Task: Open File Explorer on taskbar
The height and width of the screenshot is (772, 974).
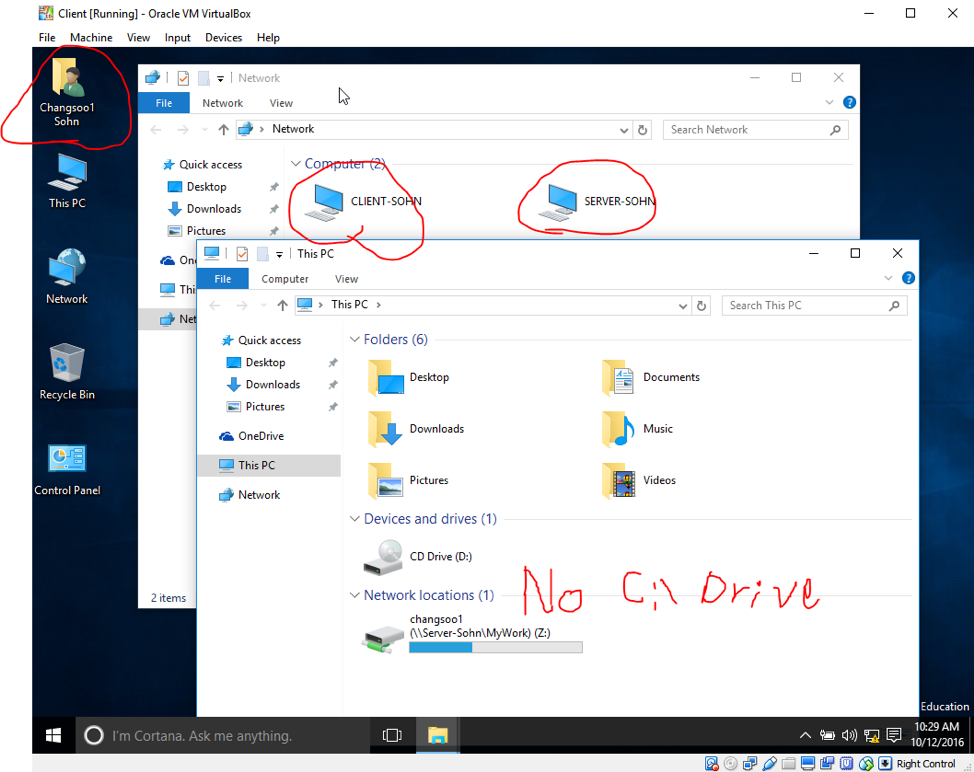Action: (438, 735)
